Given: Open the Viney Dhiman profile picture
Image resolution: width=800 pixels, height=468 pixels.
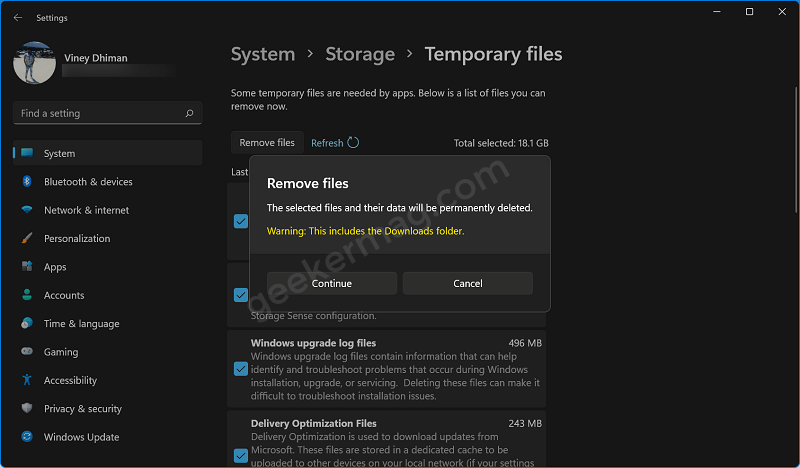Looking at the screenshot, I should 34,63.
